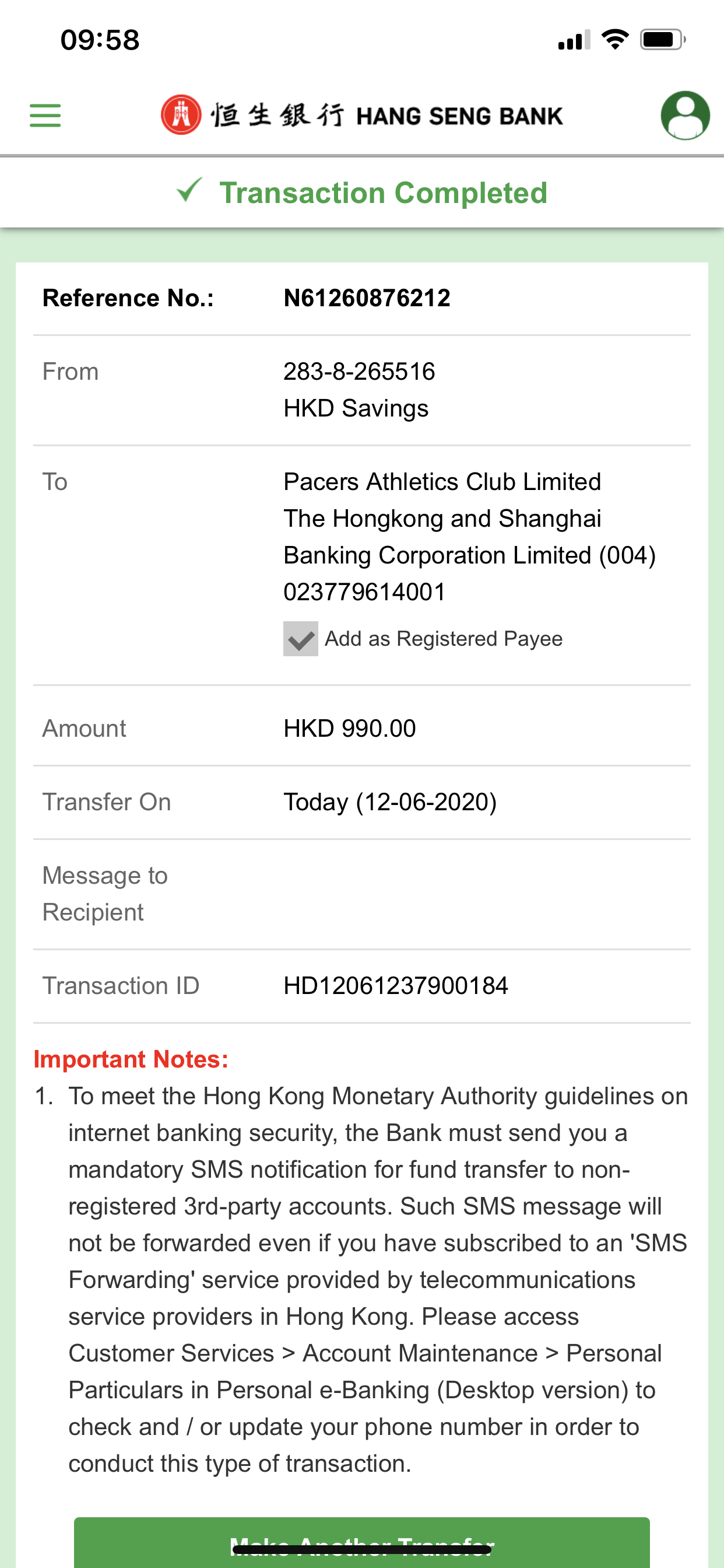The width and height of the screenshot is (724, 1568).
Task: Tap the Message to Recipient row
Action: (361, 894)
